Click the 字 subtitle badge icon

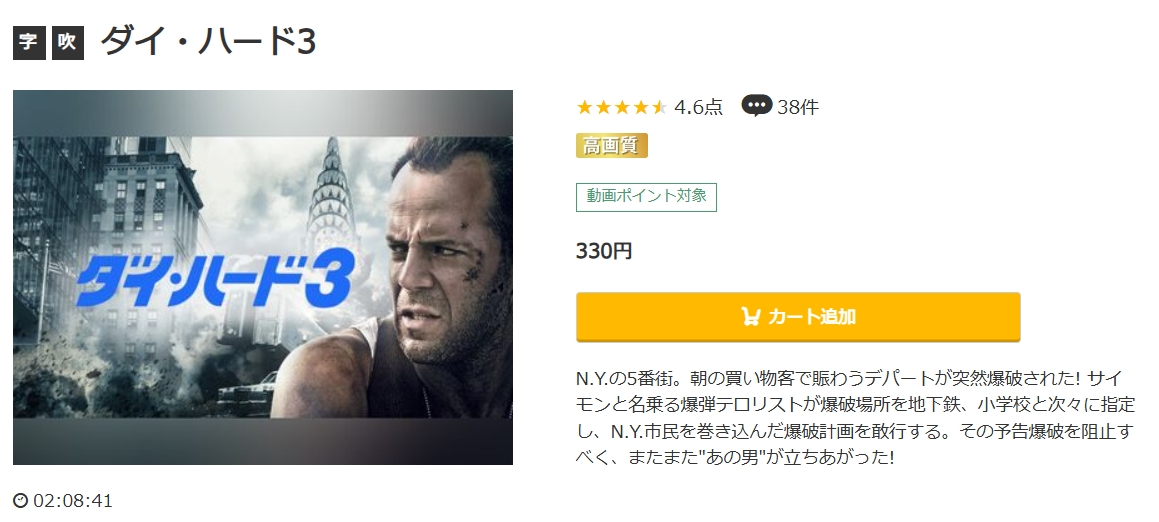[x=29, y=42]
